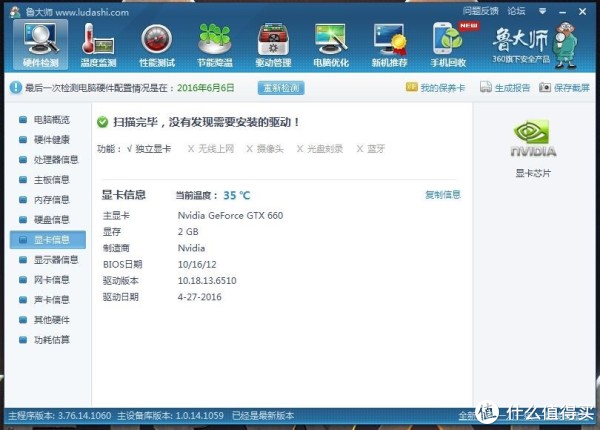Screen dimensions: 600x430
Task: Select 内存信息 in the sidebar
Action: [48, 200]
